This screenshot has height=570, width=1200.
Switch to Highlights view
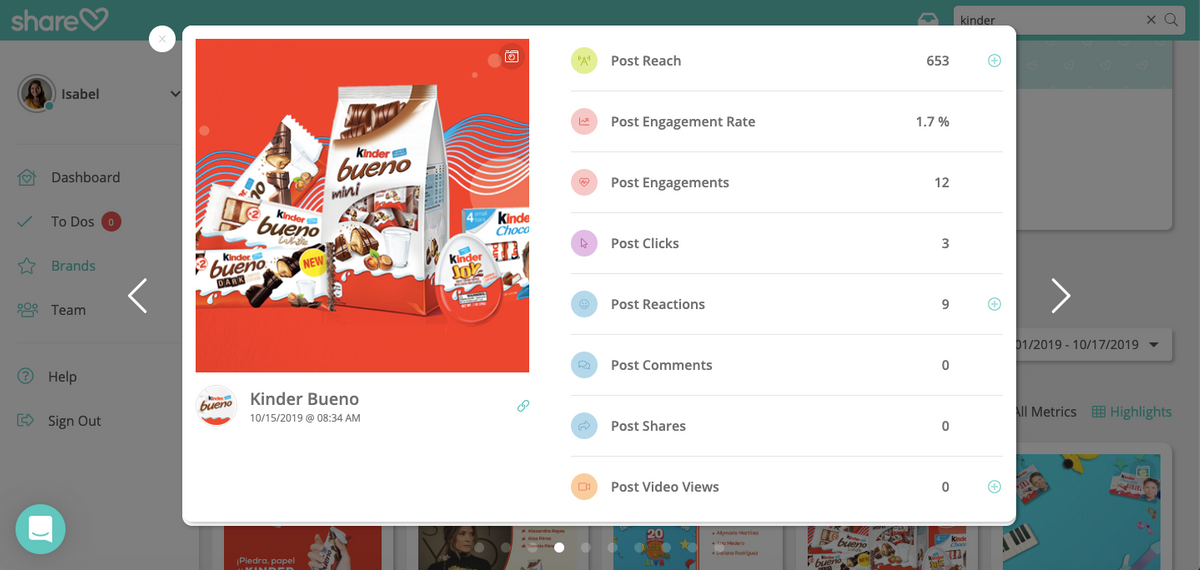pos(1131,412)
